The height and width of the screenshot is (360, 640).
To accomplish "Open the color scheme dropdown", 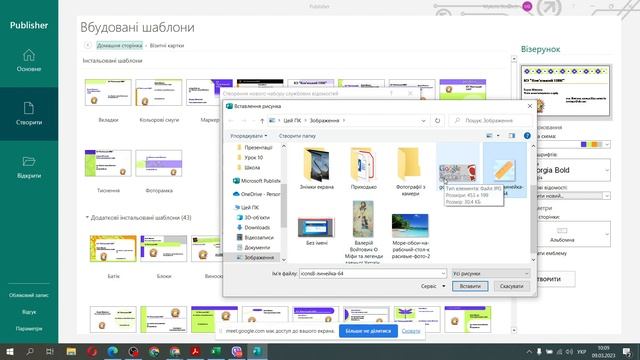I will (x=607, y=144).
